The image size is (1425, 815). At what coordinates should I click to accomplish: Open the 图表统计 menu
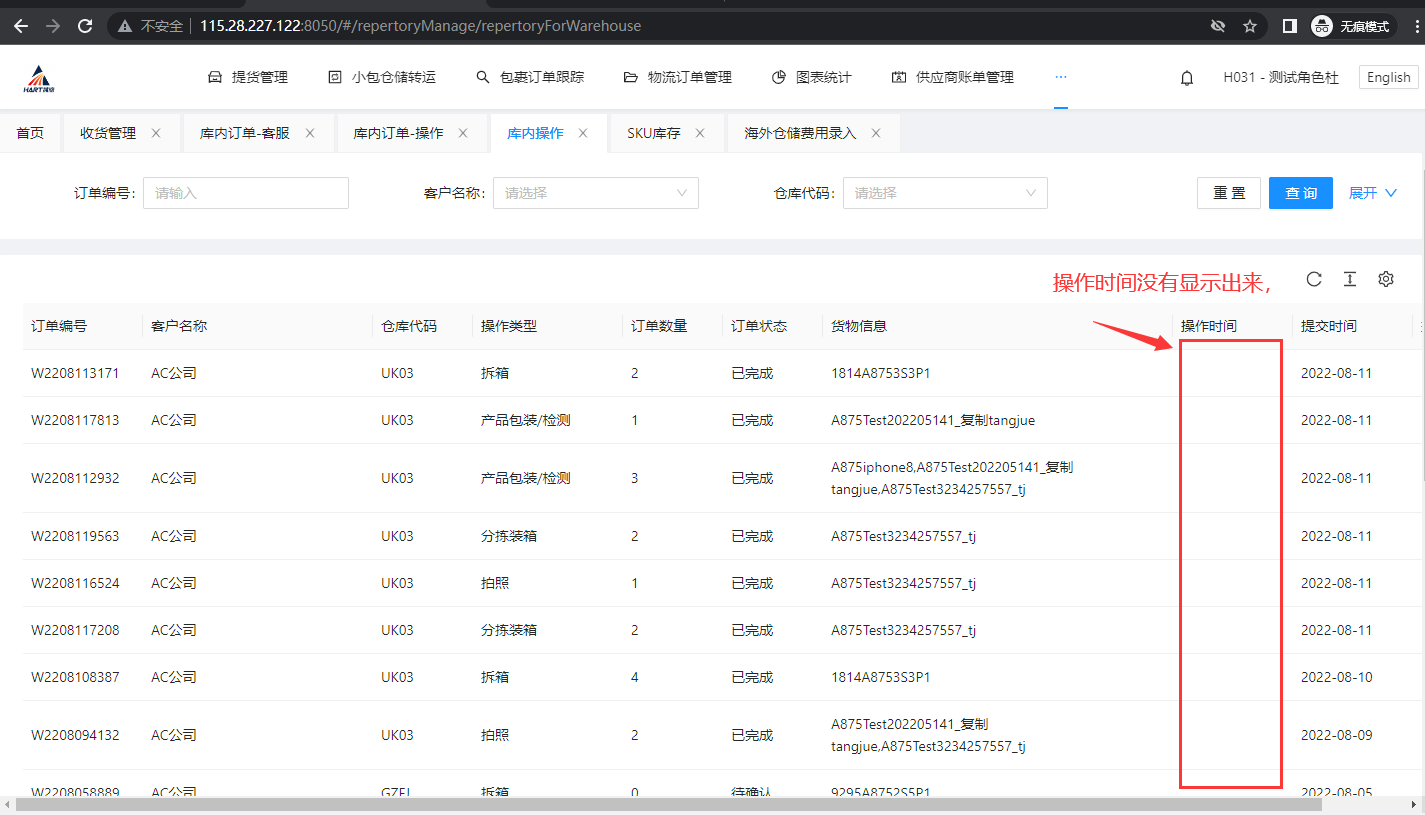pos(812,77)
